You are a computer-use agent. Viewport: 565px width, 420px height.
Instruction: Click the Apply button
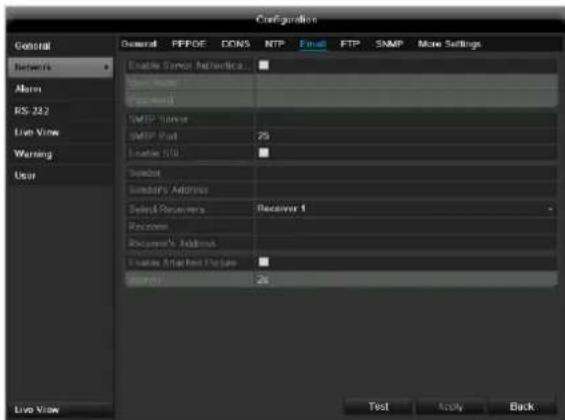coord(450,406)
